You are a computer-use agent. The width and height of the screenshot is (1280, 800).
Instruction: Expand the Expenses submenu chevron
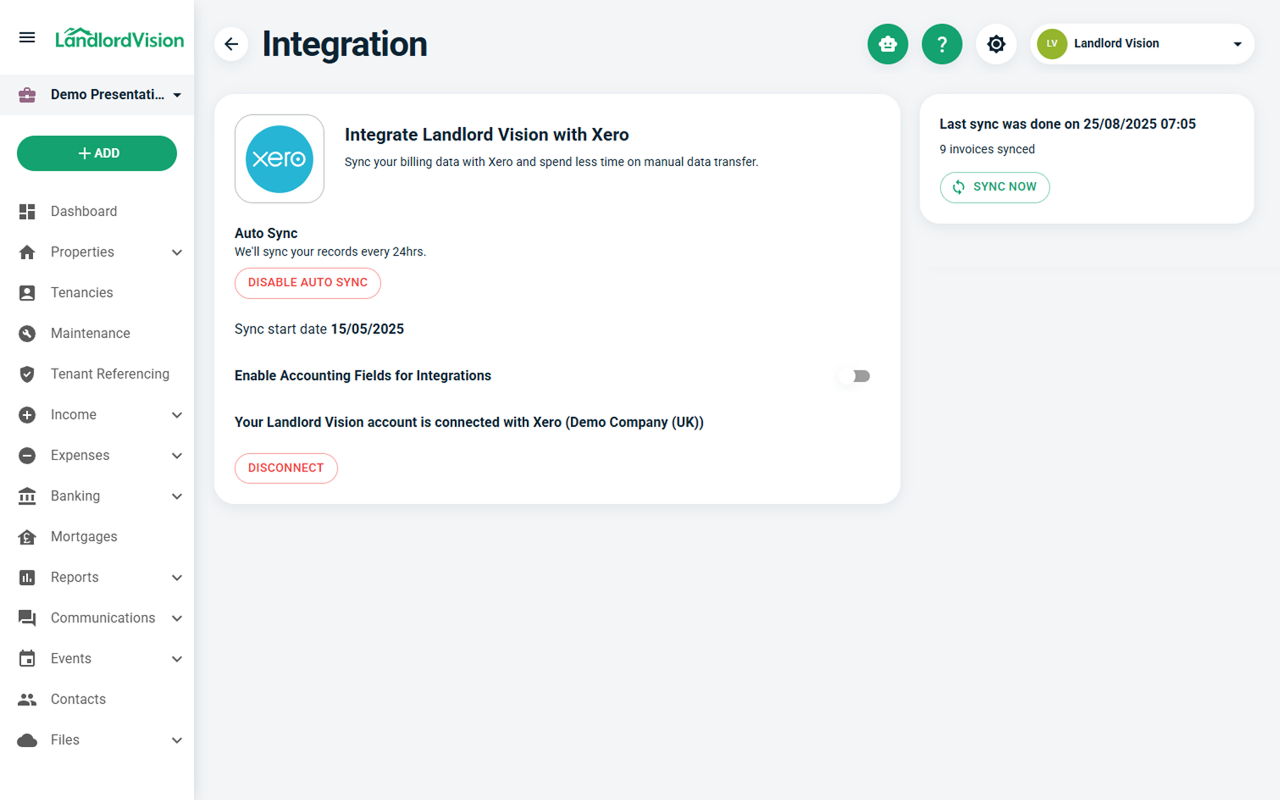[x=177, y=455]
